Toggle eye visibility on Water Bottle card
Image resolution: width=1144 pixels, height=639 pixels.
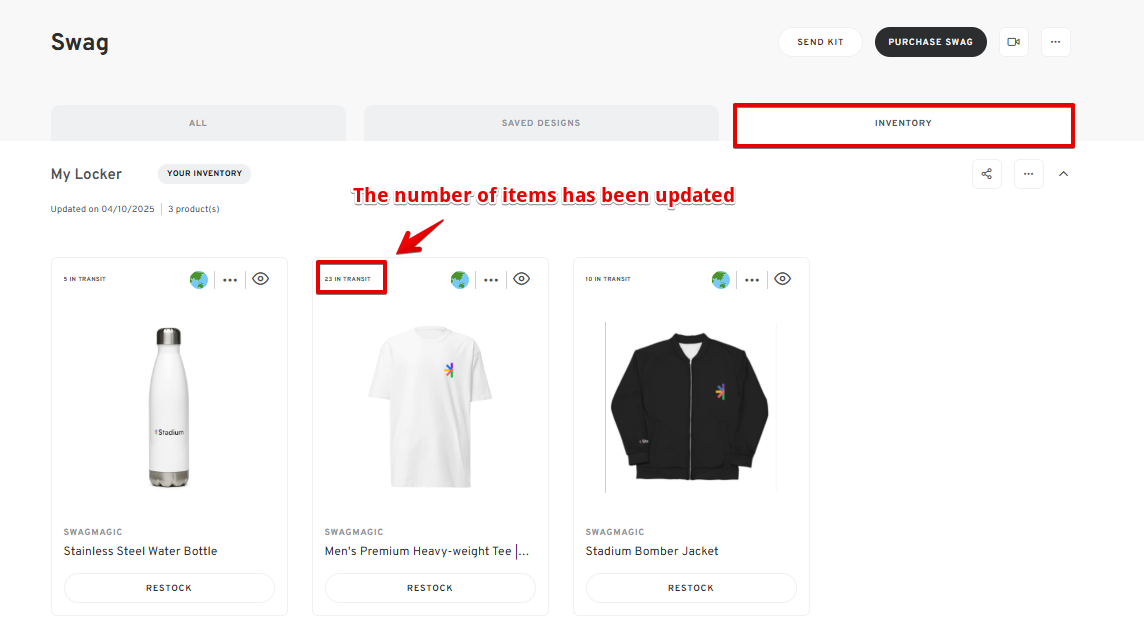[x=260, y=279]
